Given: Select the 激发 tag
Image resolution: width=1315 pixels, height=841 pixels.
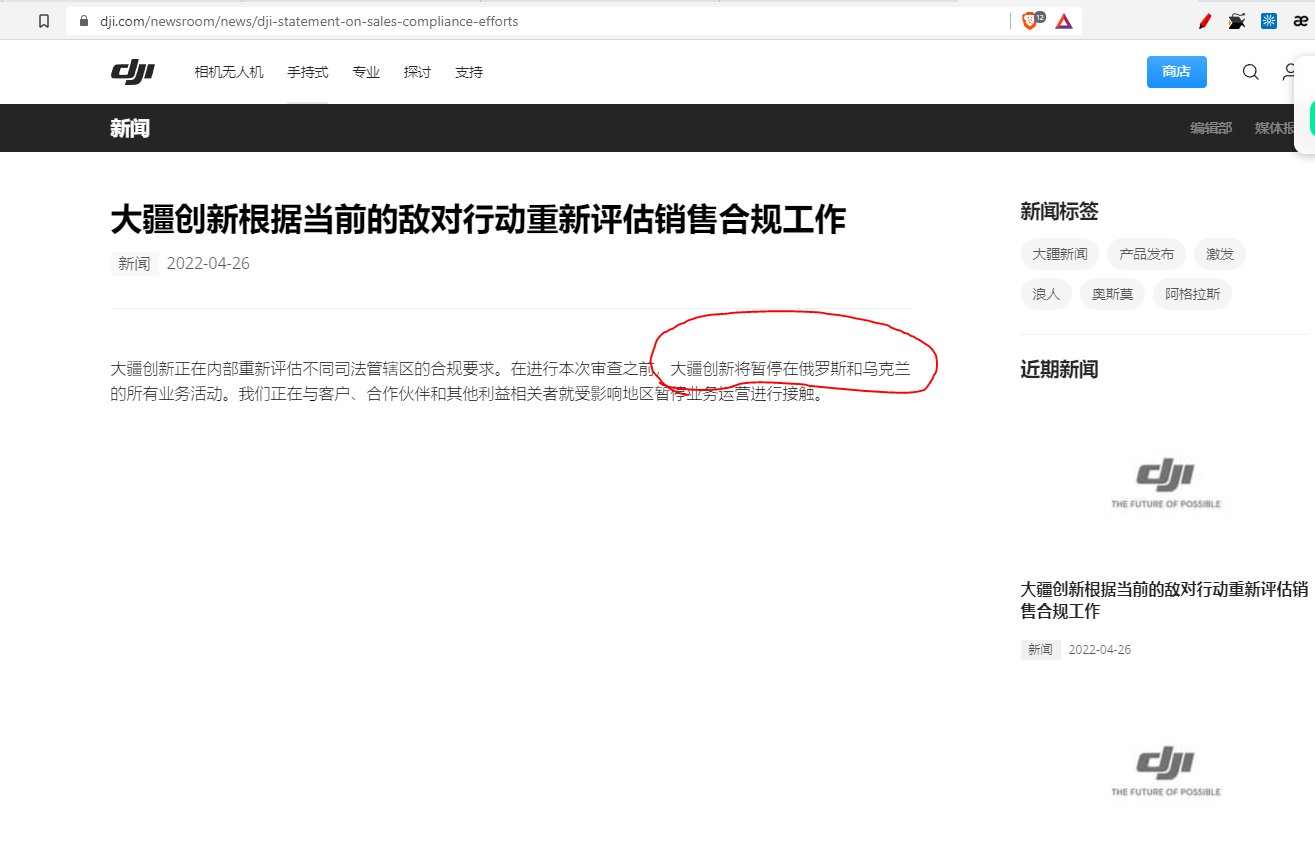Looking at the screenshot, I should [1220, 254].
